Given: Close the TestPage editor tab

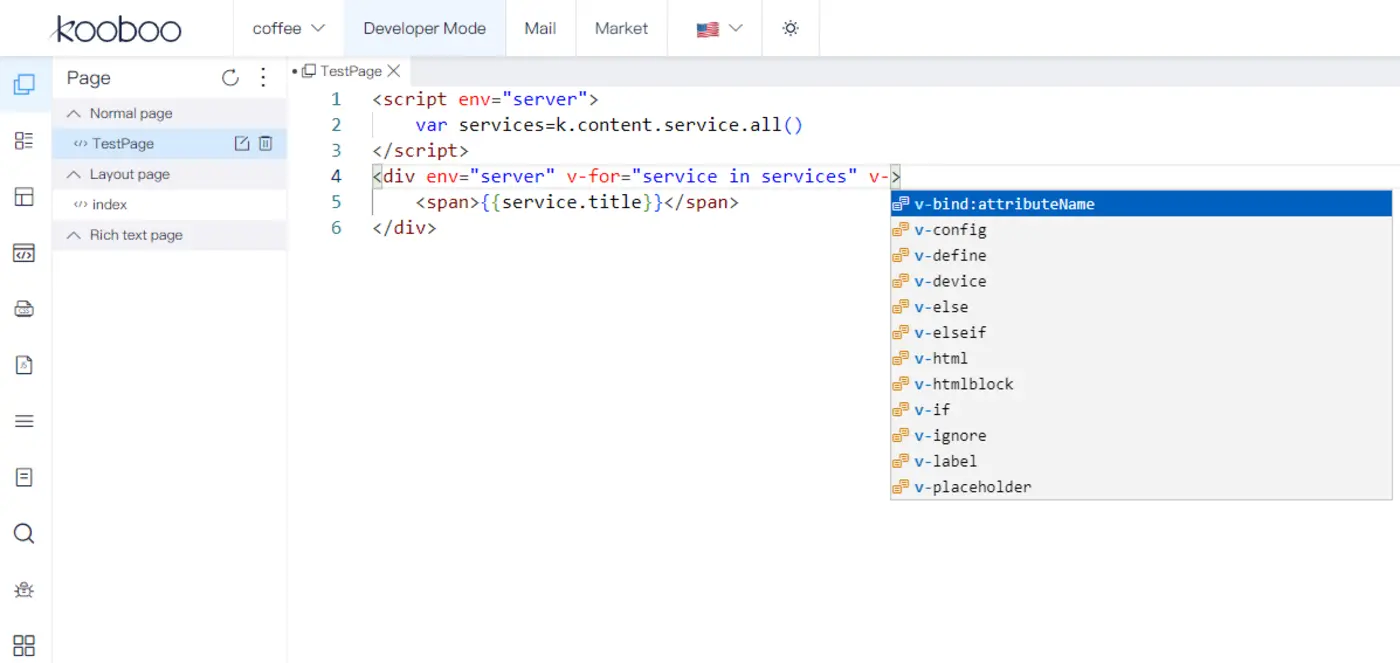Looking at the screenshot, I should coord(394,71).
